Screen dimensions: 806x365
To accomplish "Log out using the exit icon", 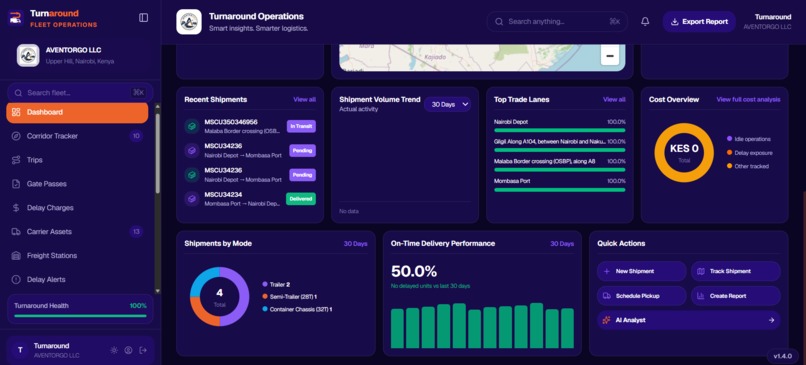I will pyautogui.click(x=143, y=350).
